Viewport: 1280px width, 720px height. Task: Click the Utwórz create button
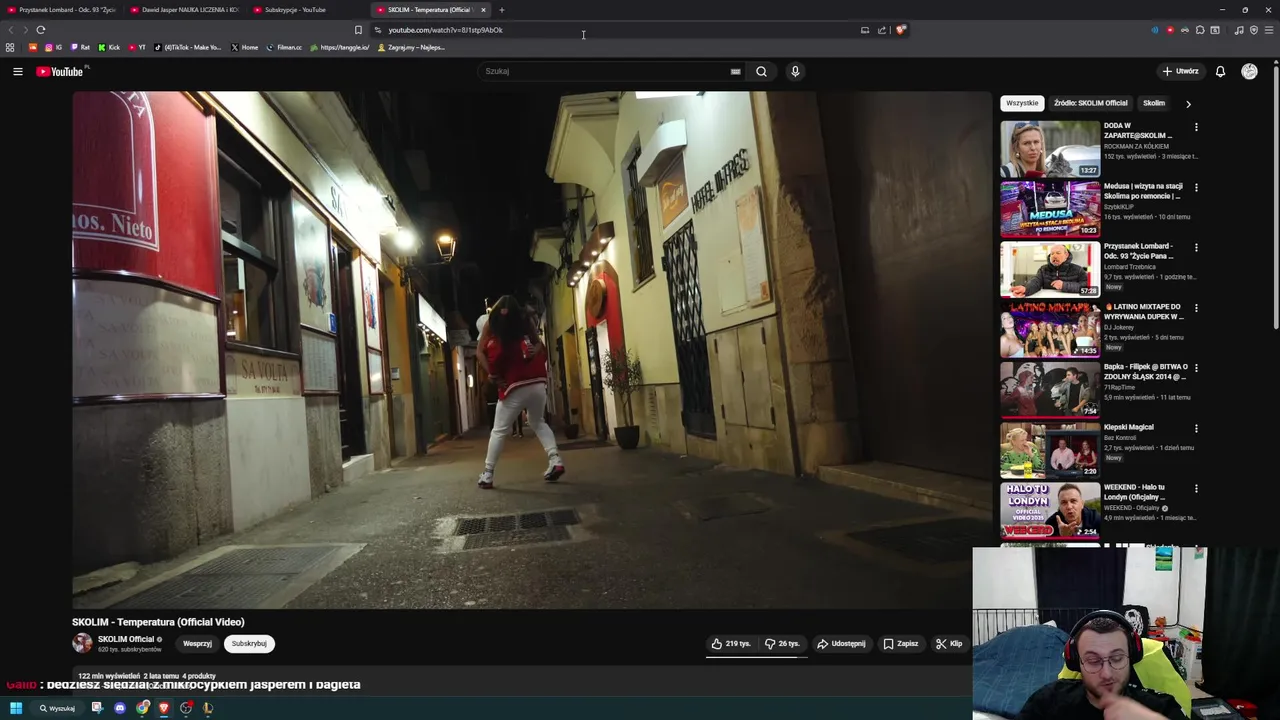pos(1180,71)
